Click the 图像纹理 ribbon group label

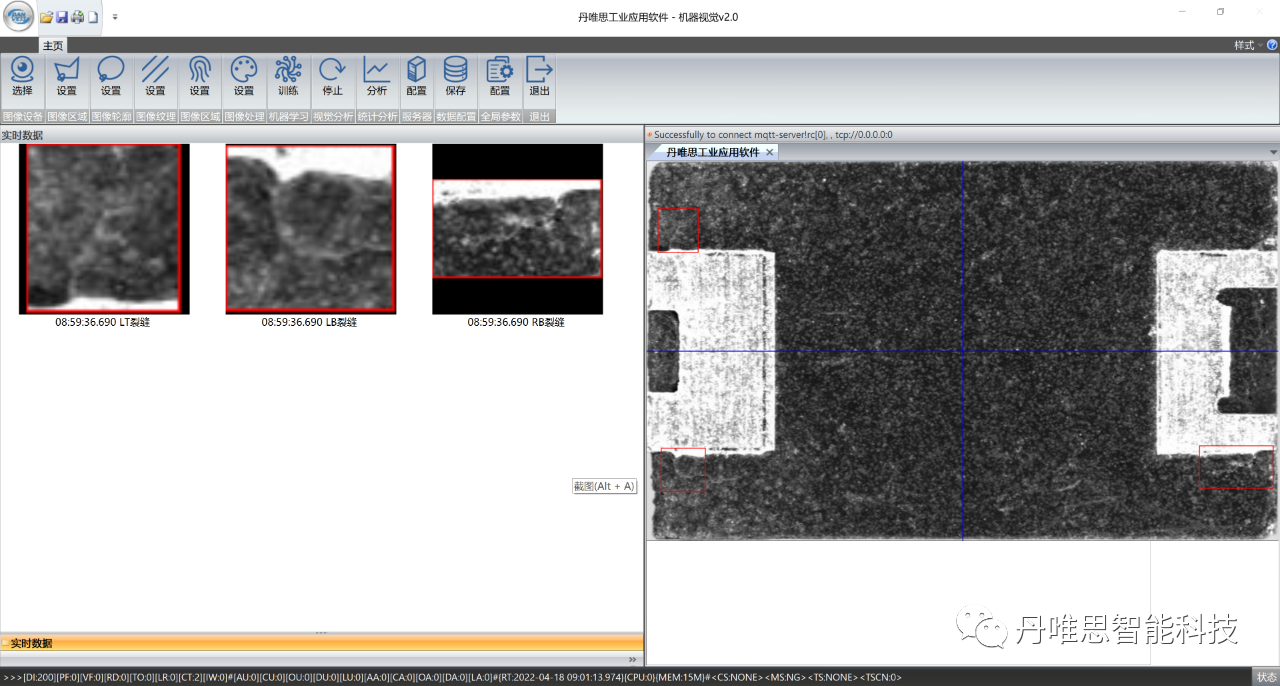click(x=155, y=116)
